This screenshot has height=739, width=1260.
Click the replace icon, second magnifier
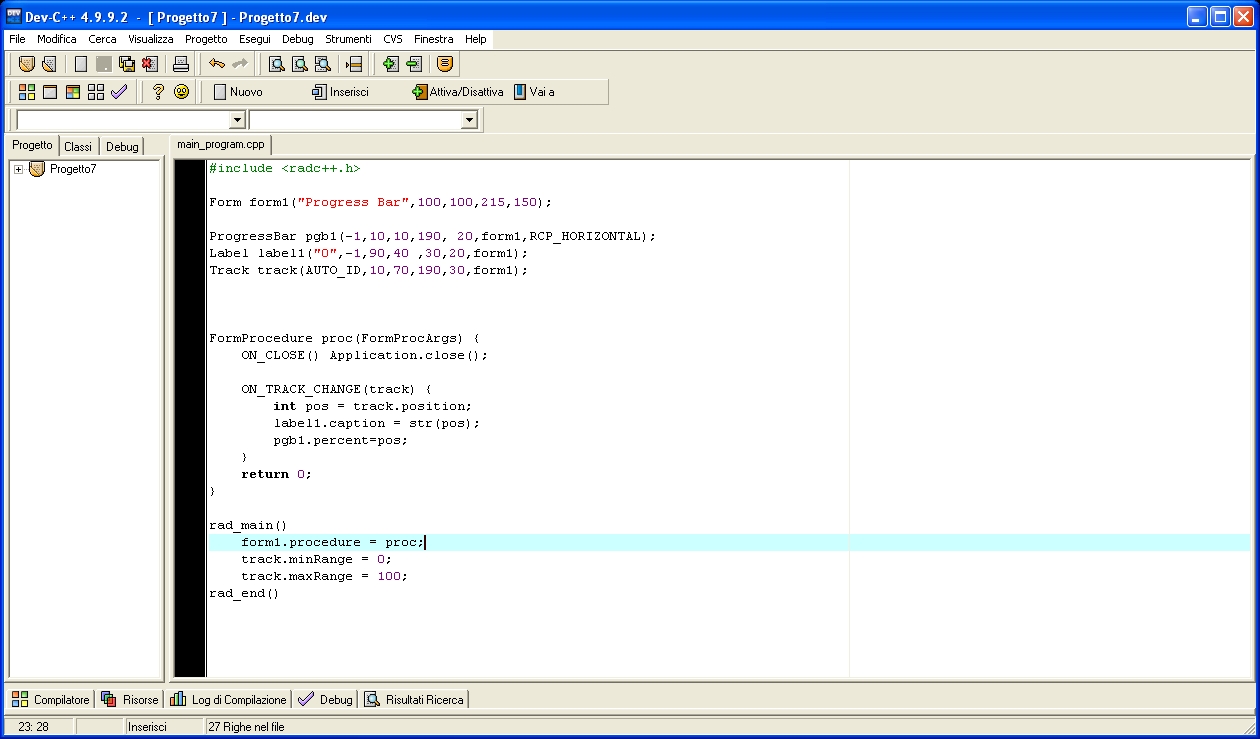[299, 64]
